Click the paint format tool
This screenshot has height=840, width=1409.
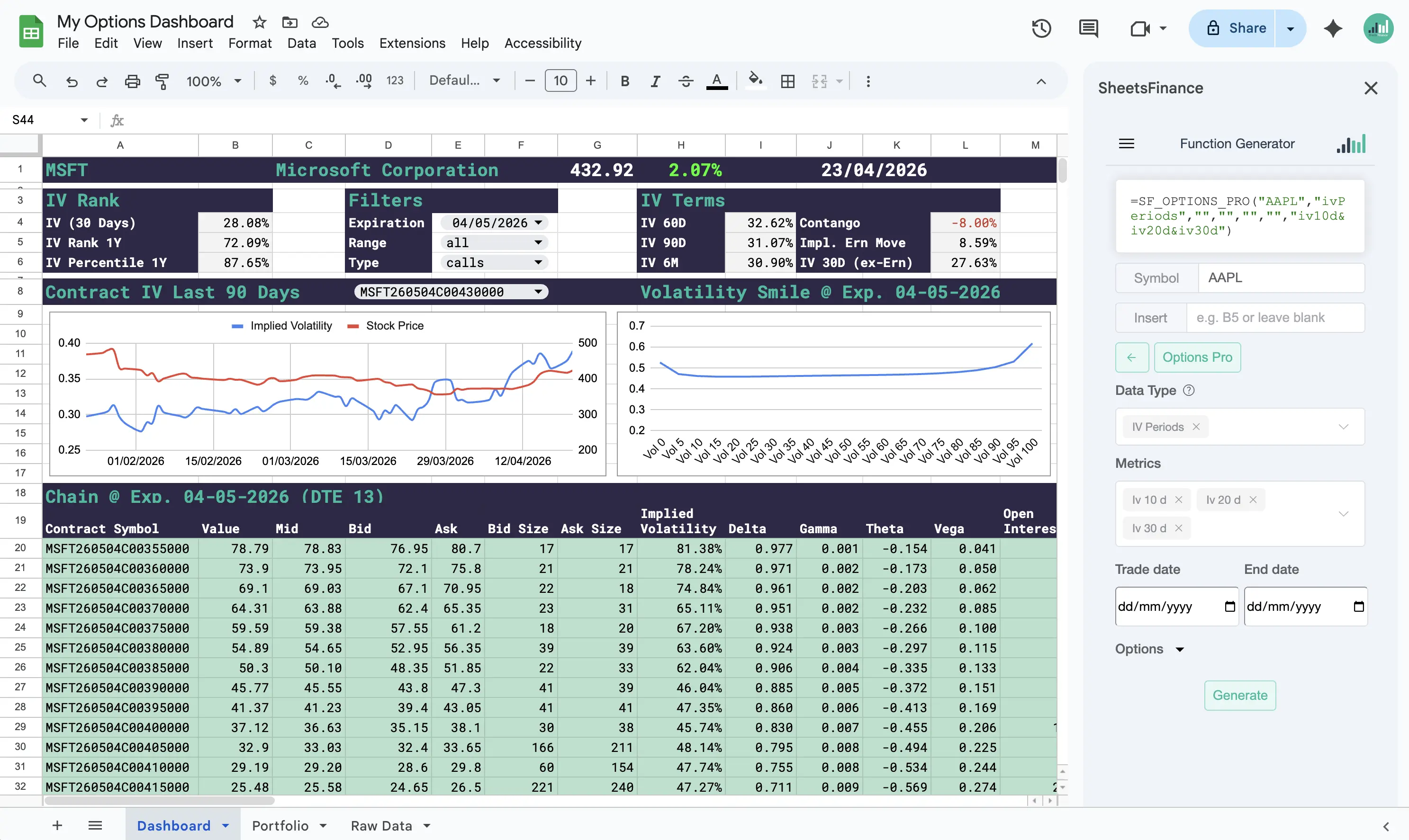(x=162, y=81)
